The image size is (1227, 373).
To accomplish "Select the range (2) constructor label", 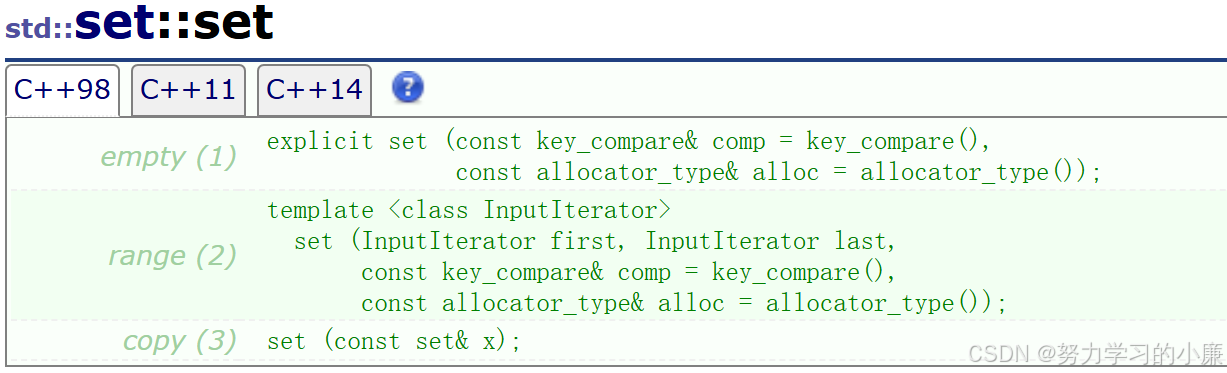I will click(x=172, y=256).
